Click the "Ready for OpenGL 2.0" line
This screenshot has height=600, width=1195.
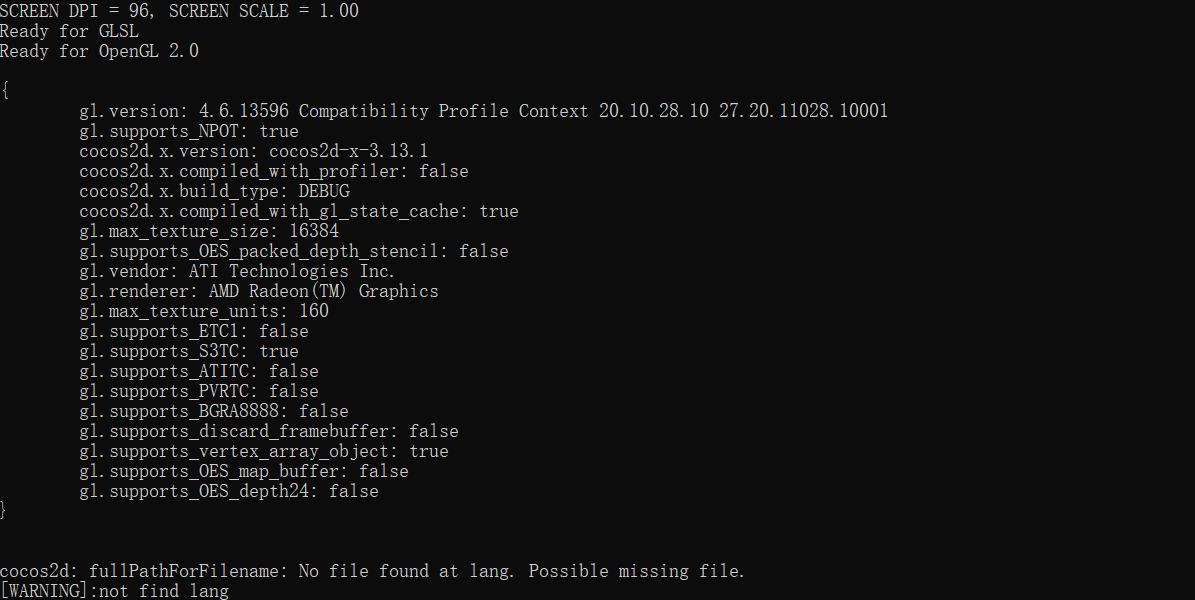(99, 51)
